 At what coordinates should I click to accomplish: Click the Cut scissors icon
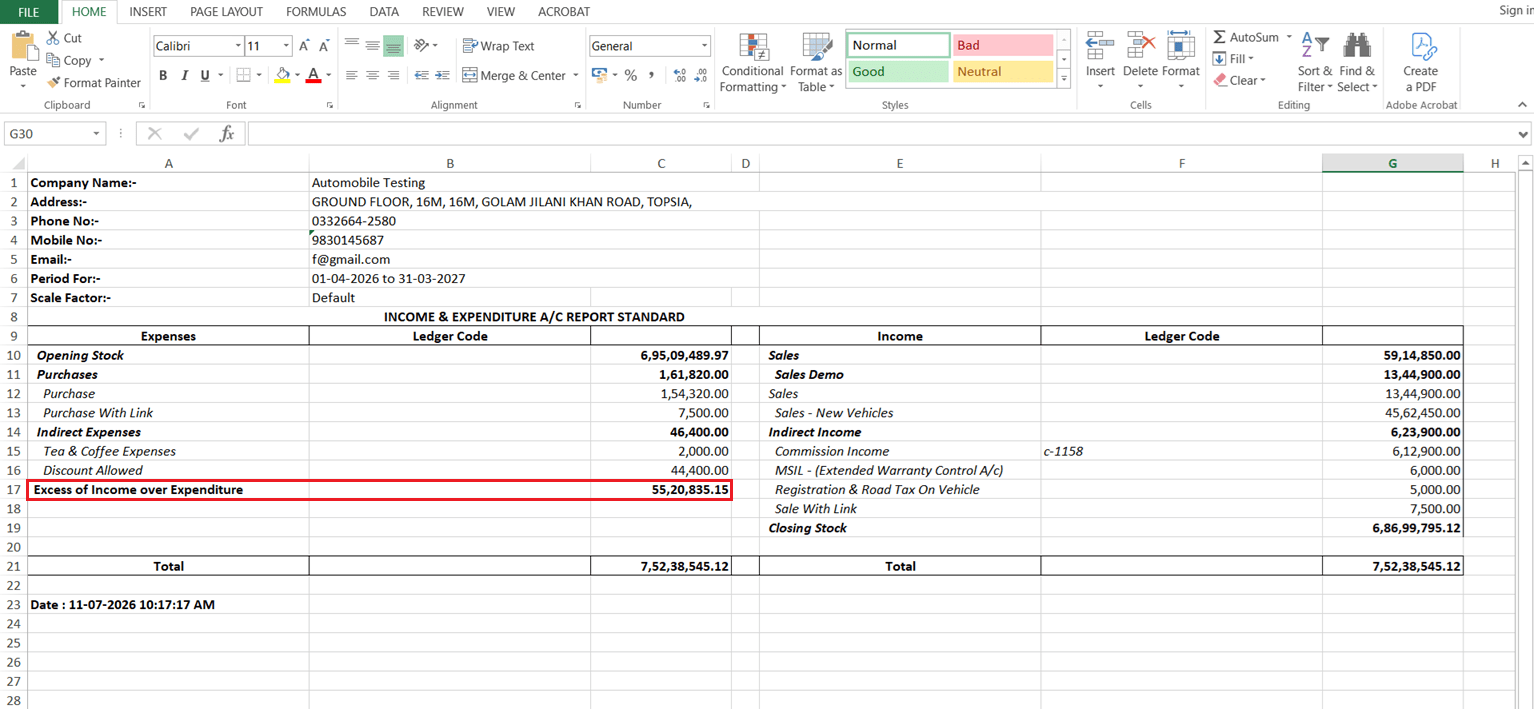click(53, 38)
